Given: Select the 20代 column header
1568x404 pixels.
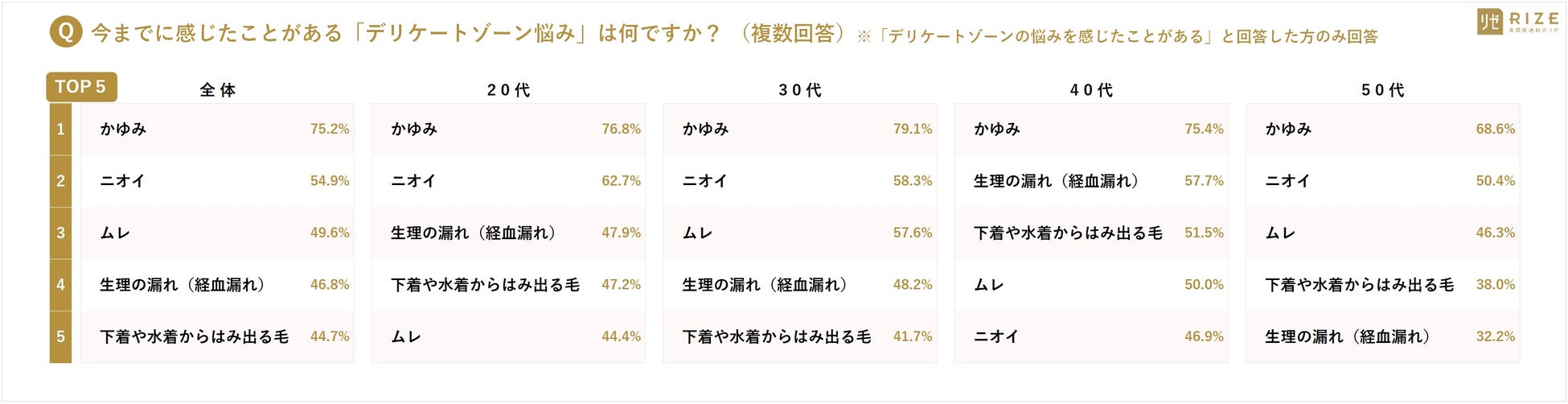Looking at the screenshot, I should [x=509, y=90].
